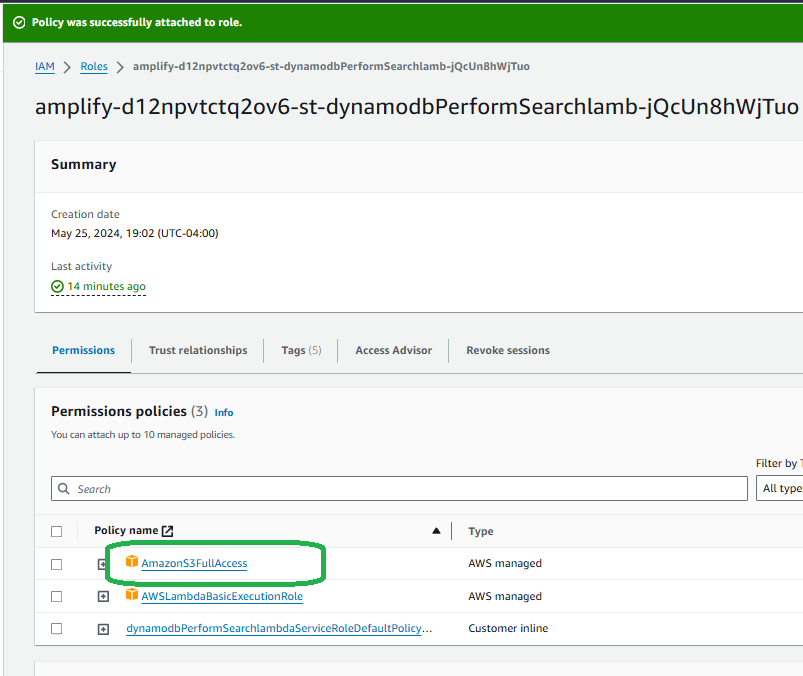This screenshot has height=676, width=803.
Task: Go to Roles breadcrumb link
Action: click(94, 67)
